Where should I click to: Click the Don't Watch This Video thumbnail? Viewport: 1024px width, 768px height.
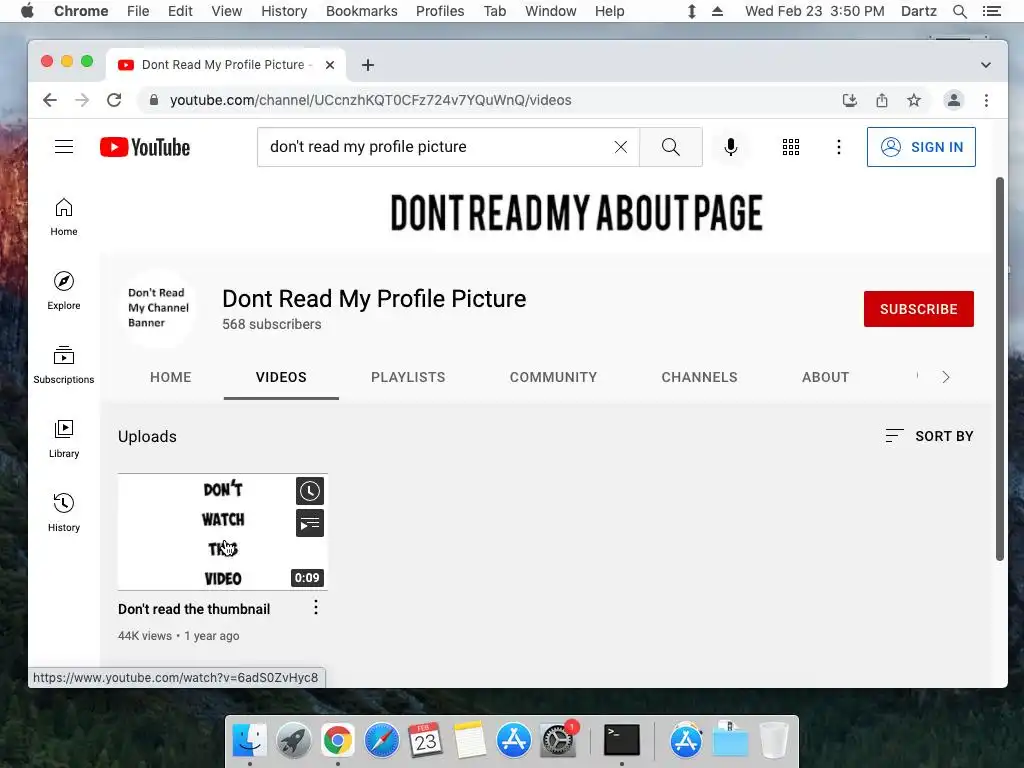tap(223, 532)
